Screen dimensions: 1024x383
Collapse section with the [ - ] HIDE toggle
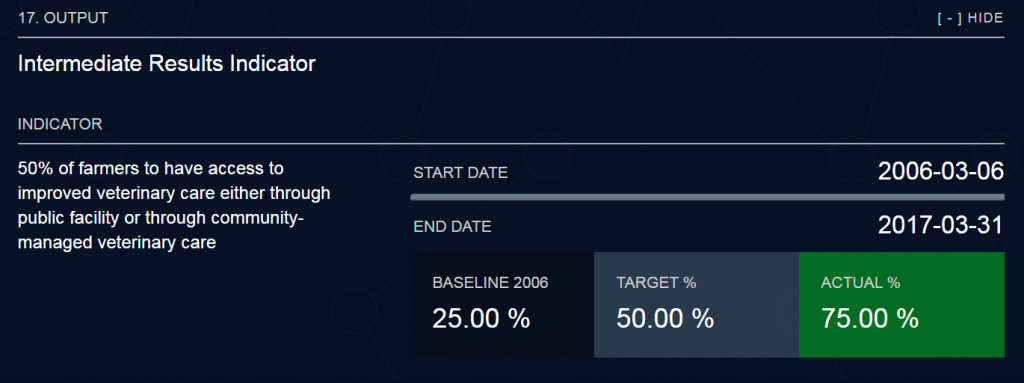(x=970, y=18)
